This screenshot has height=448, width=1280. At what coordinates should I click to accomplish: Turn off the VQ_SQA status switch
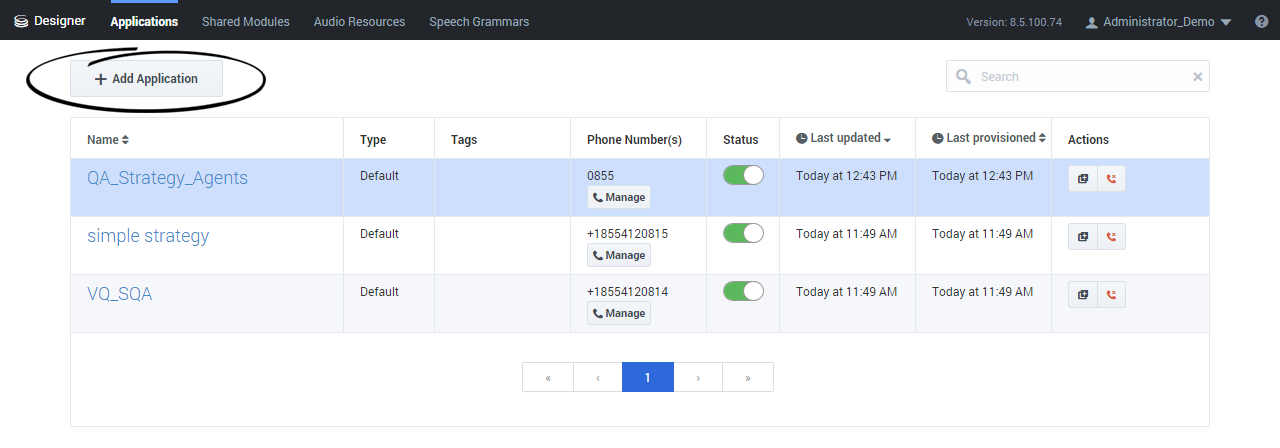pyautogui.click(x=743, y=291)
